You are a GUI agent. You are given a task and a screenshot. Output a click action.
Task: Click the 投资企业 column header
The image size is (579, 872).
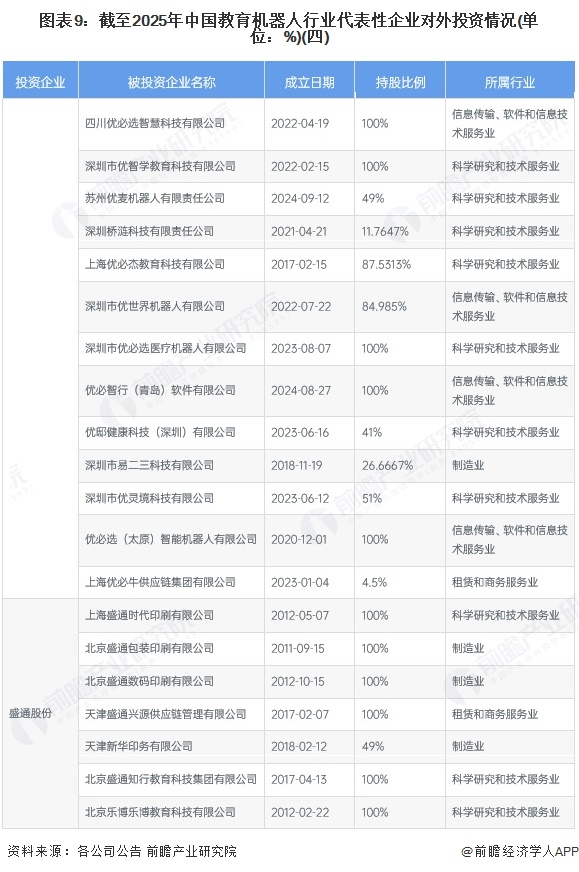[40, 82]
